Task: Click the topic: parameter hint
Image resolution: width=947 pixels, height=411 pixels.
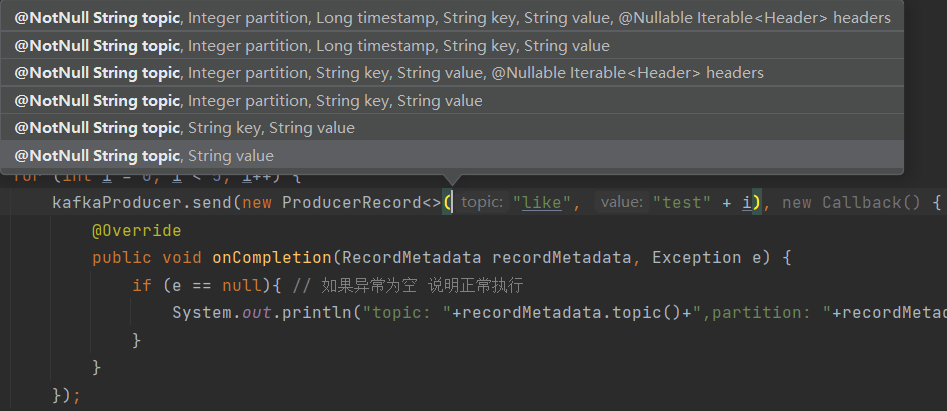Action: click(481, 203)
